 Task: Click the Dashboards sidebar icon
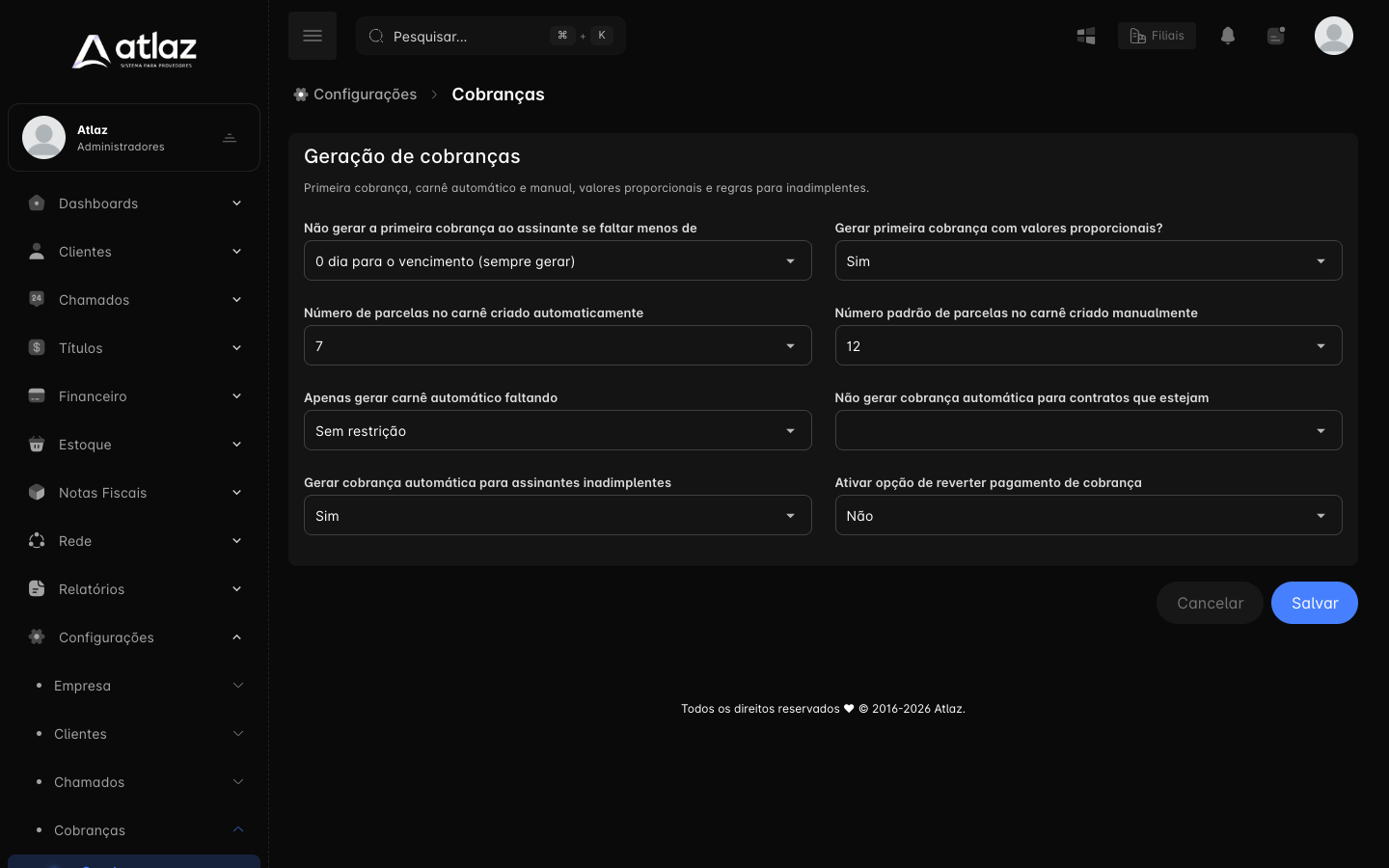click(x=37, y=203)
